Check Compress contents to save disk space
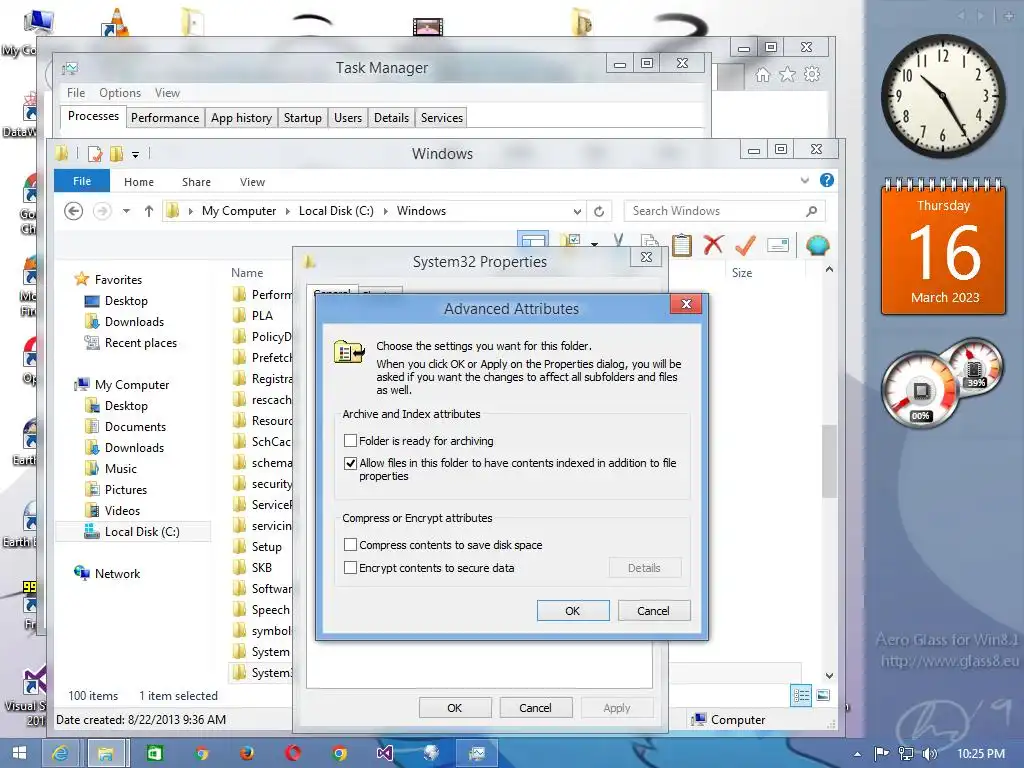 click(351, 545)
